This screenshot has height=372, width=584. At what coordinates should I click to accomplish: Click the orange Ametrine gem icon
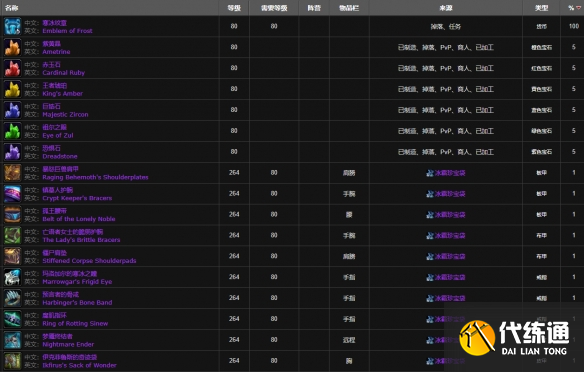(x=12, y=47)
